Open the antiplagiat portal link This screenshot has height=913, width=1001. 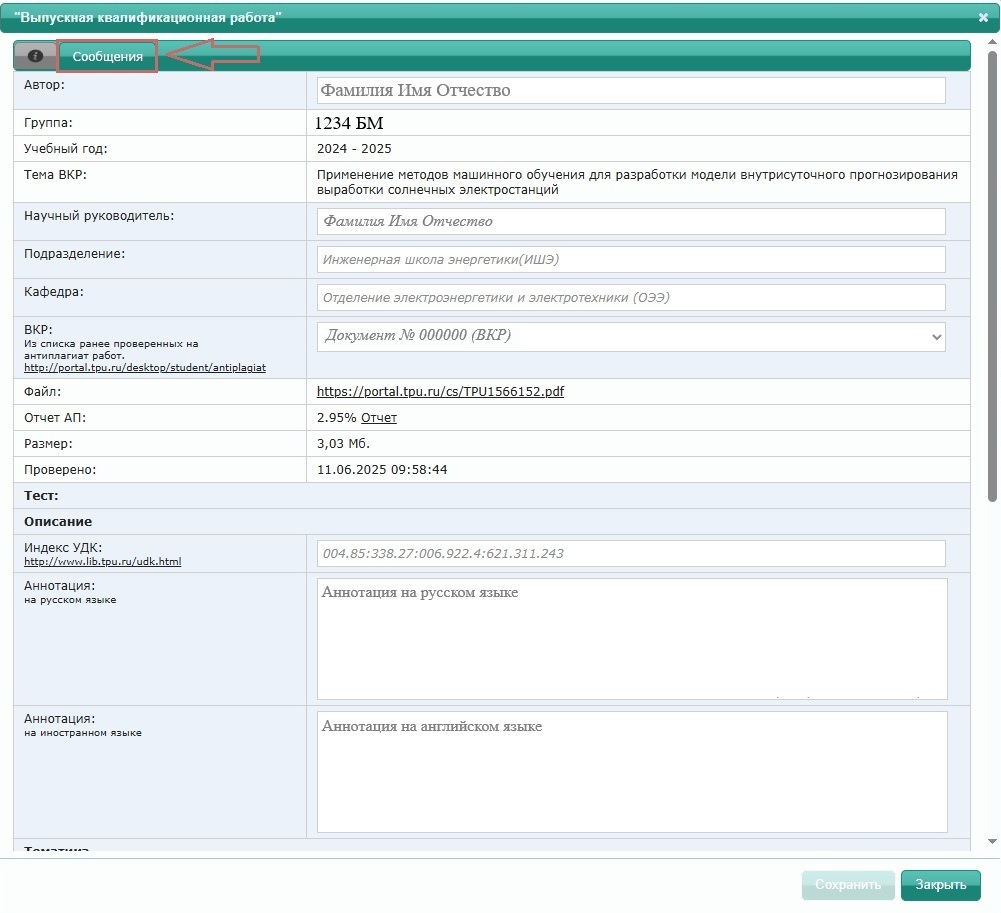145,368
